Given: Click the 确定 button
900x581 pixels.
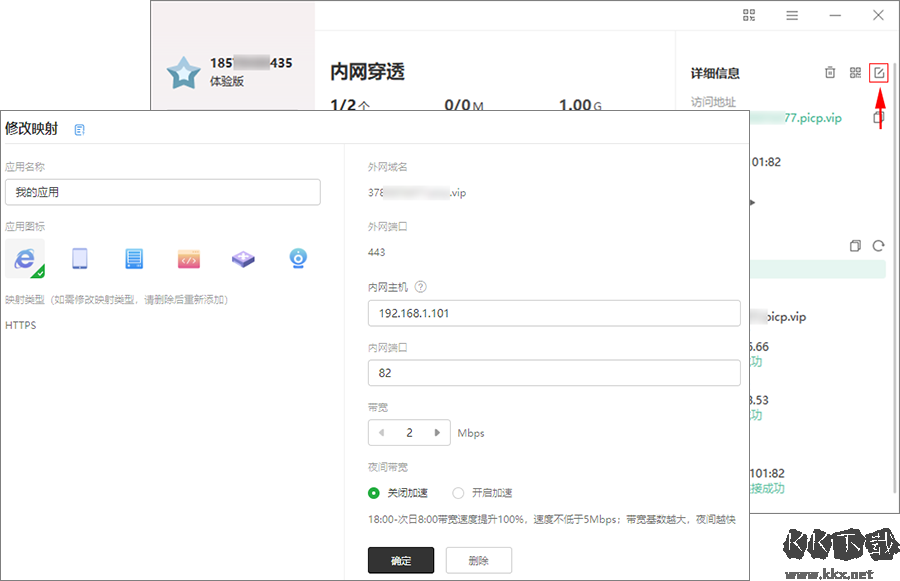Looking at the screenshot, I should [401, 561].
